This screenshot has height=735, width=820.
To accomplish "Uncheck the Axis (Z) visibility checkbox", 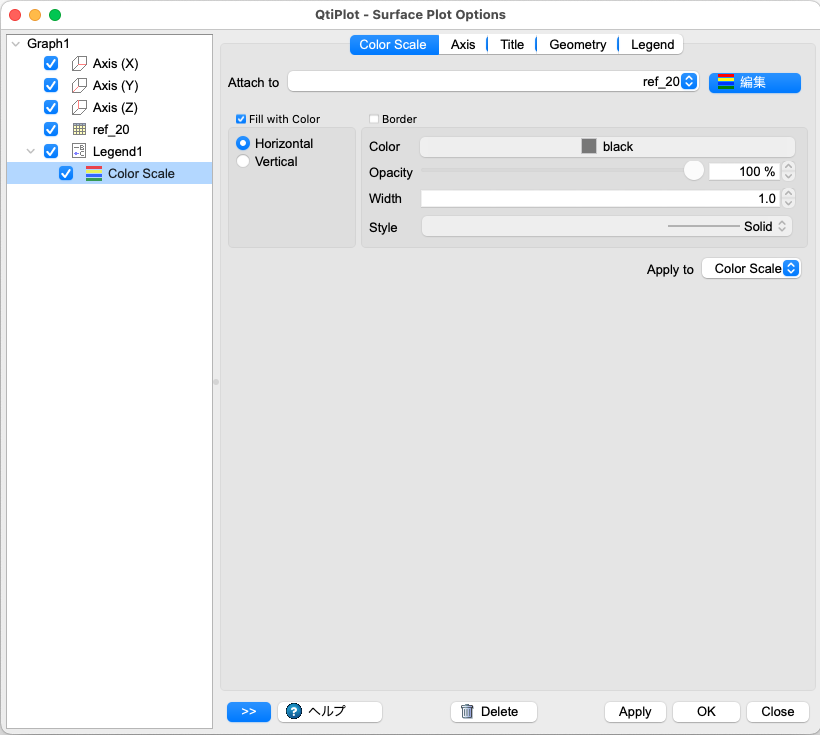I will [x=51, y=107].
